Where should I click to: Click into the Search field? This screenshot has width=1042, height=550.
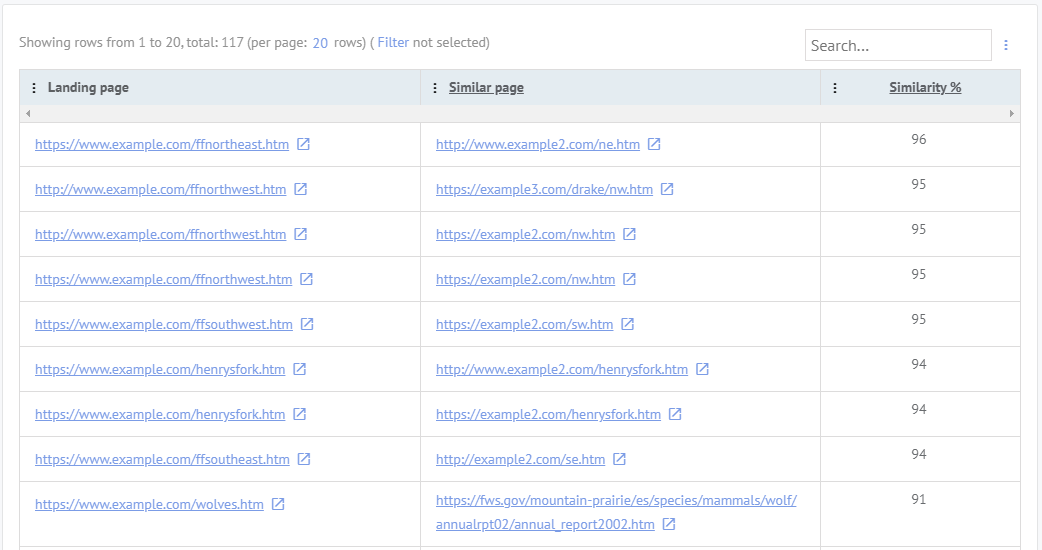pos(898,45)
